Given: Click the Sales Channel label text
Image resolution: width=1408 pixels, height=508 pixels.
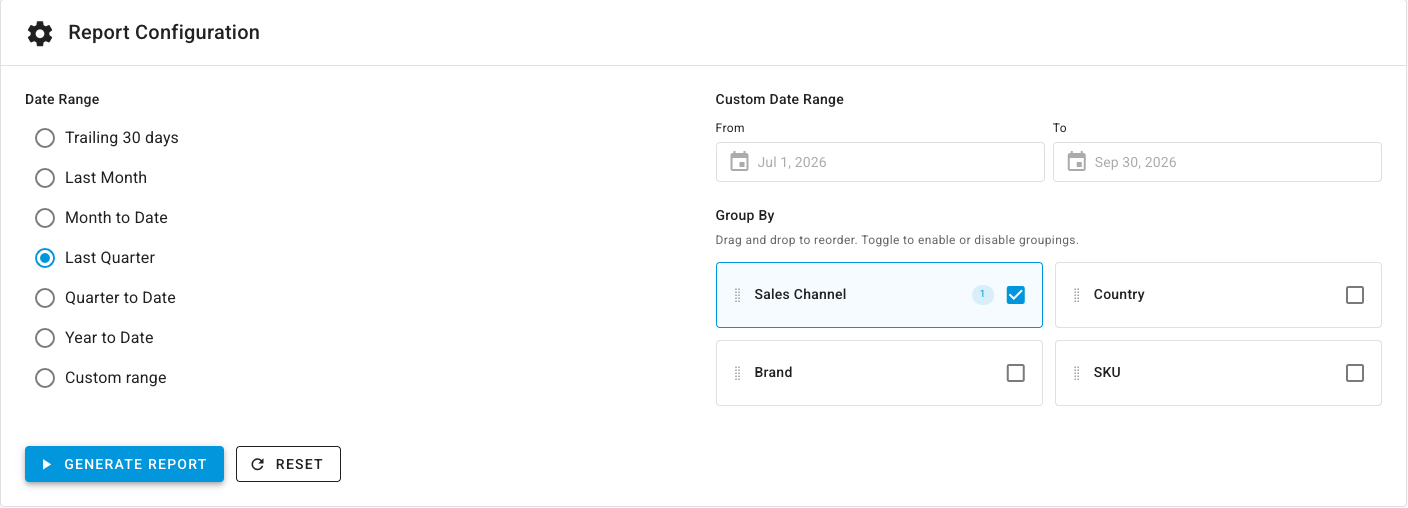Looking at the screenshot, I should [x=800, y=295].
